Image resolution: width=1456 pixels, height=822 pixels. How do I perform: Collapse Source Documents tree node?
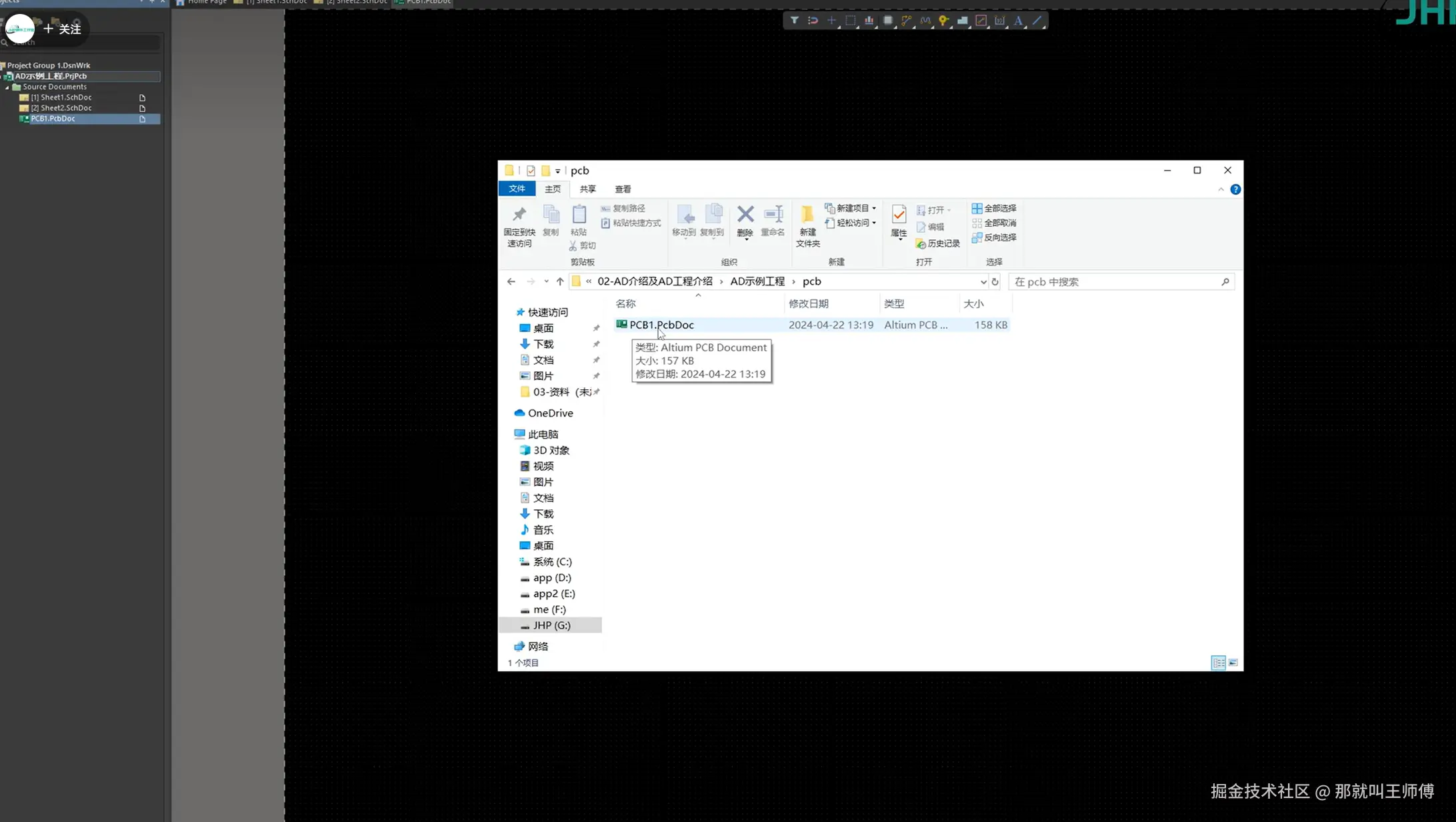(7, 87)
